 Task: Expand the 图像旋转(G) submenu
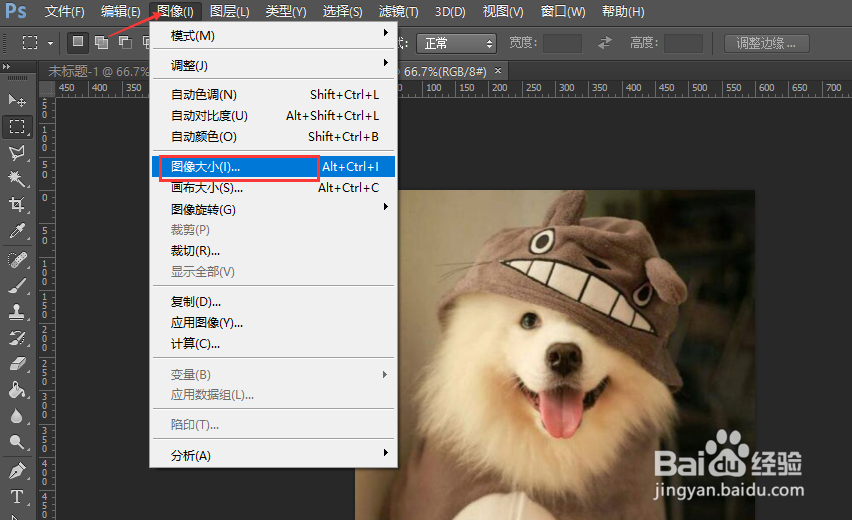tap(273, 209)
